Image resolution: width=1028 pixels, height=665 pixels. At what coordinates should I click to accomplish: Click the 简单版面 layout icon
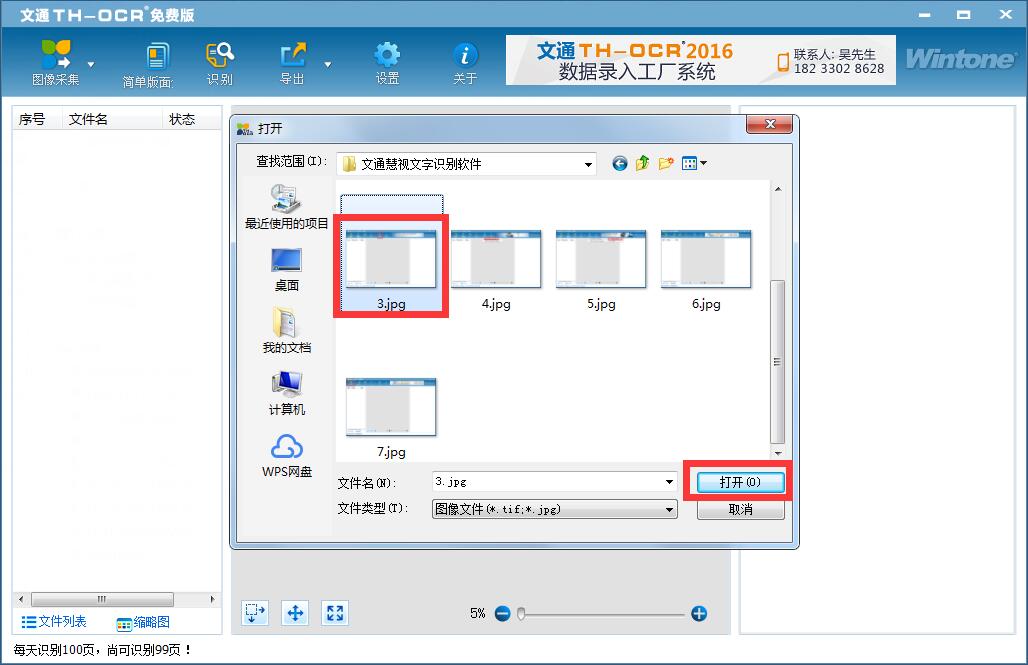click(156, 55)
